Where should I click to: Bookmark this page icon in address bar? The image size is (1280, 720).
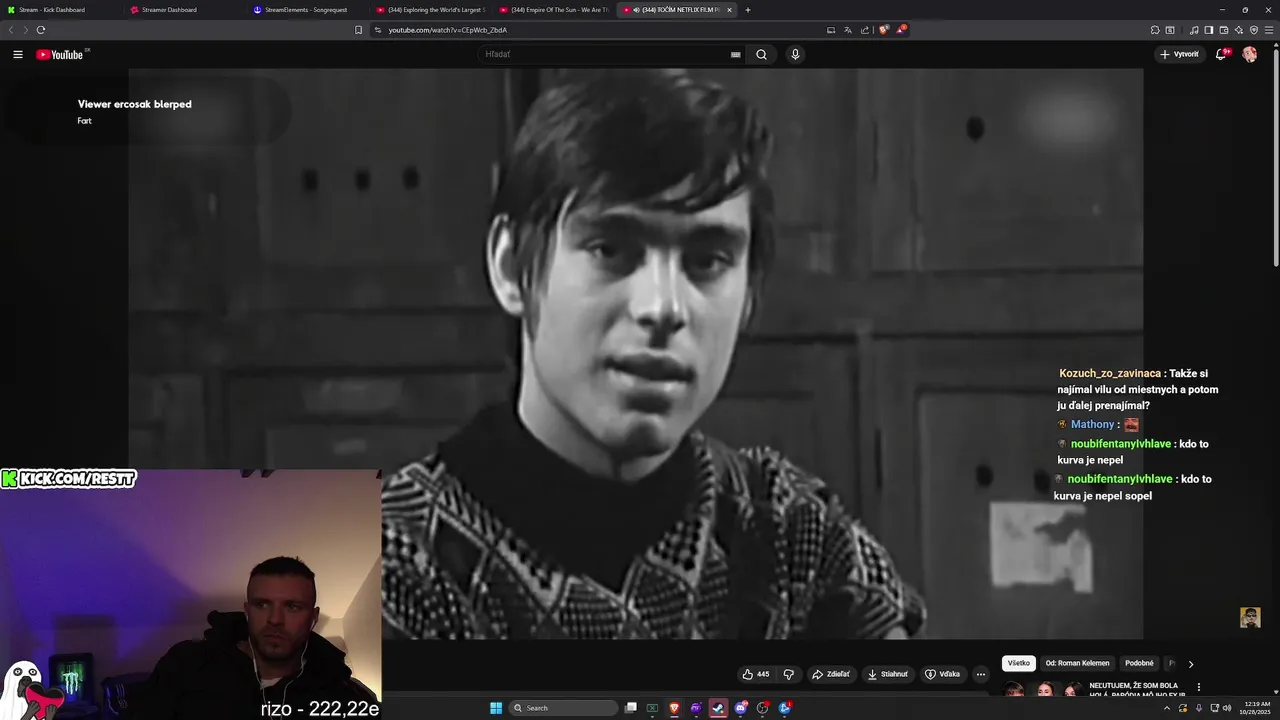[x=358, y=30]
